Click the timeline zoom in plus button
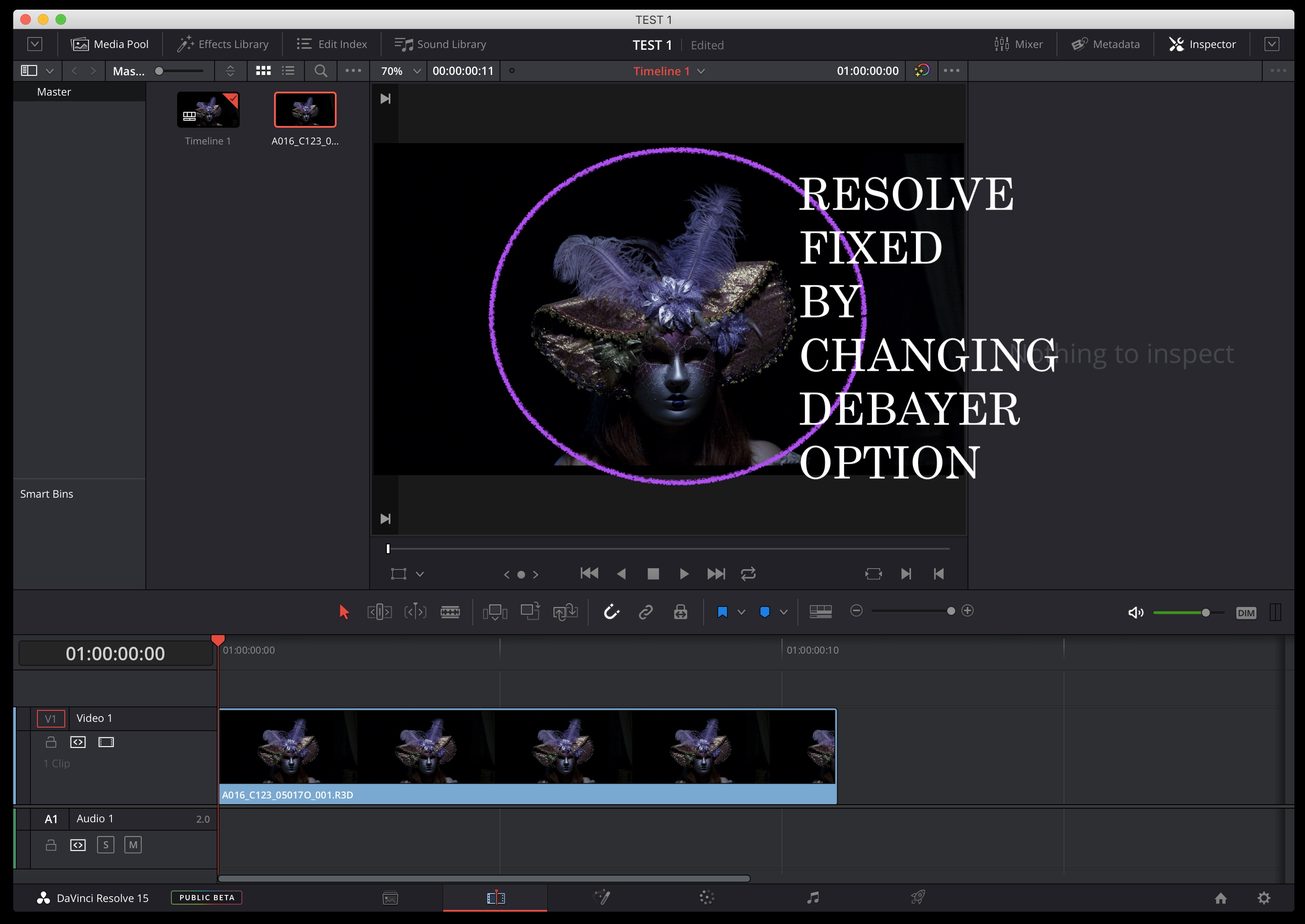This screenshot has width=1305, height=924. pos(968,610)
